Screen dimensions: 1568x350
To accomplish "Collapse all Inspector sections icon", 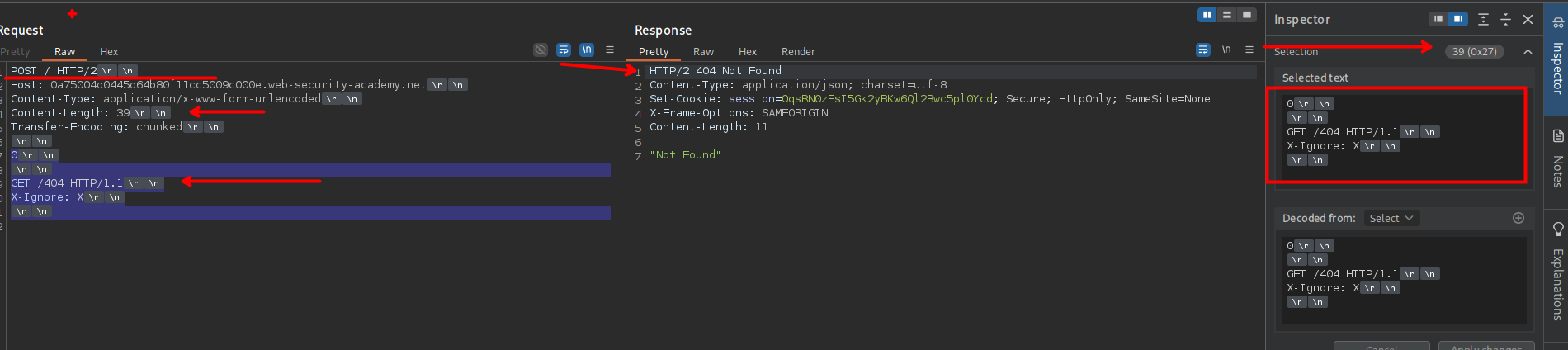I will click(x=1505, y=19).
